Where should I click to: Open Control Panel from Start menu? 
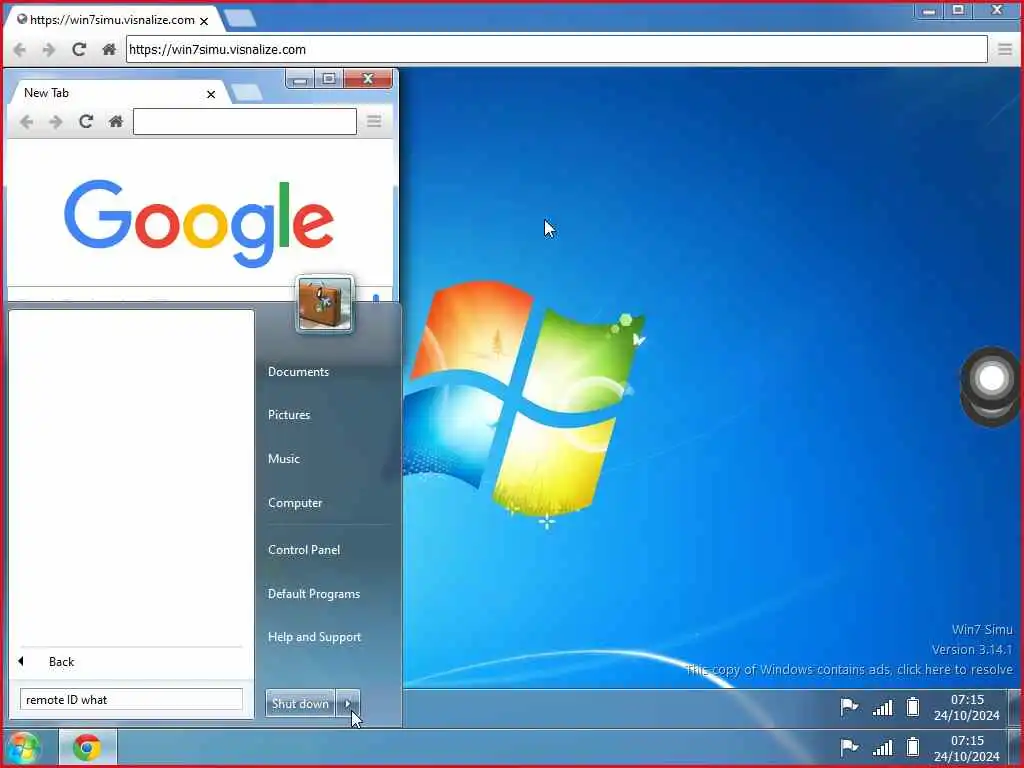coord(304,550)
